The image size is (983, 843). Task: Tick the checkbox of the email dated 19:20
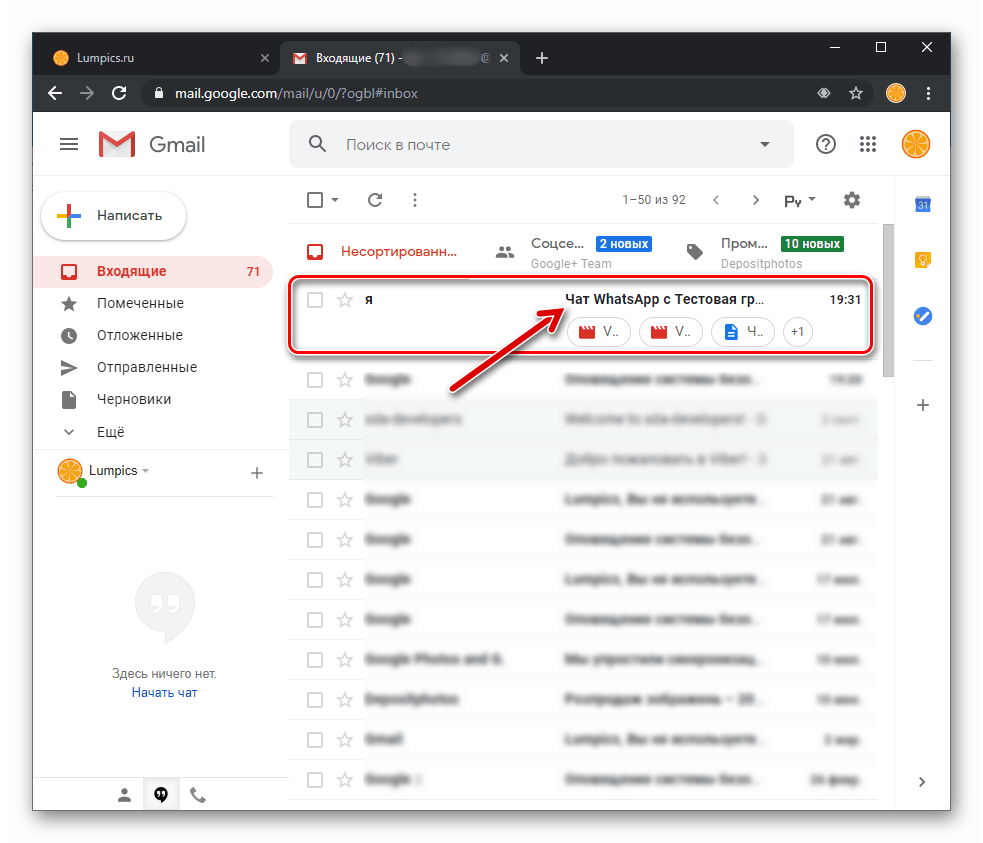(x=315, y=380)
